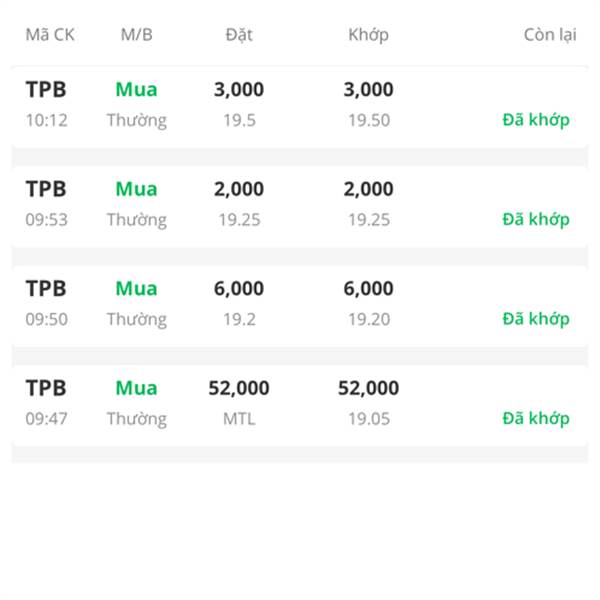
Task: Tap the matched price 19.05
Action: coord(369,419)
